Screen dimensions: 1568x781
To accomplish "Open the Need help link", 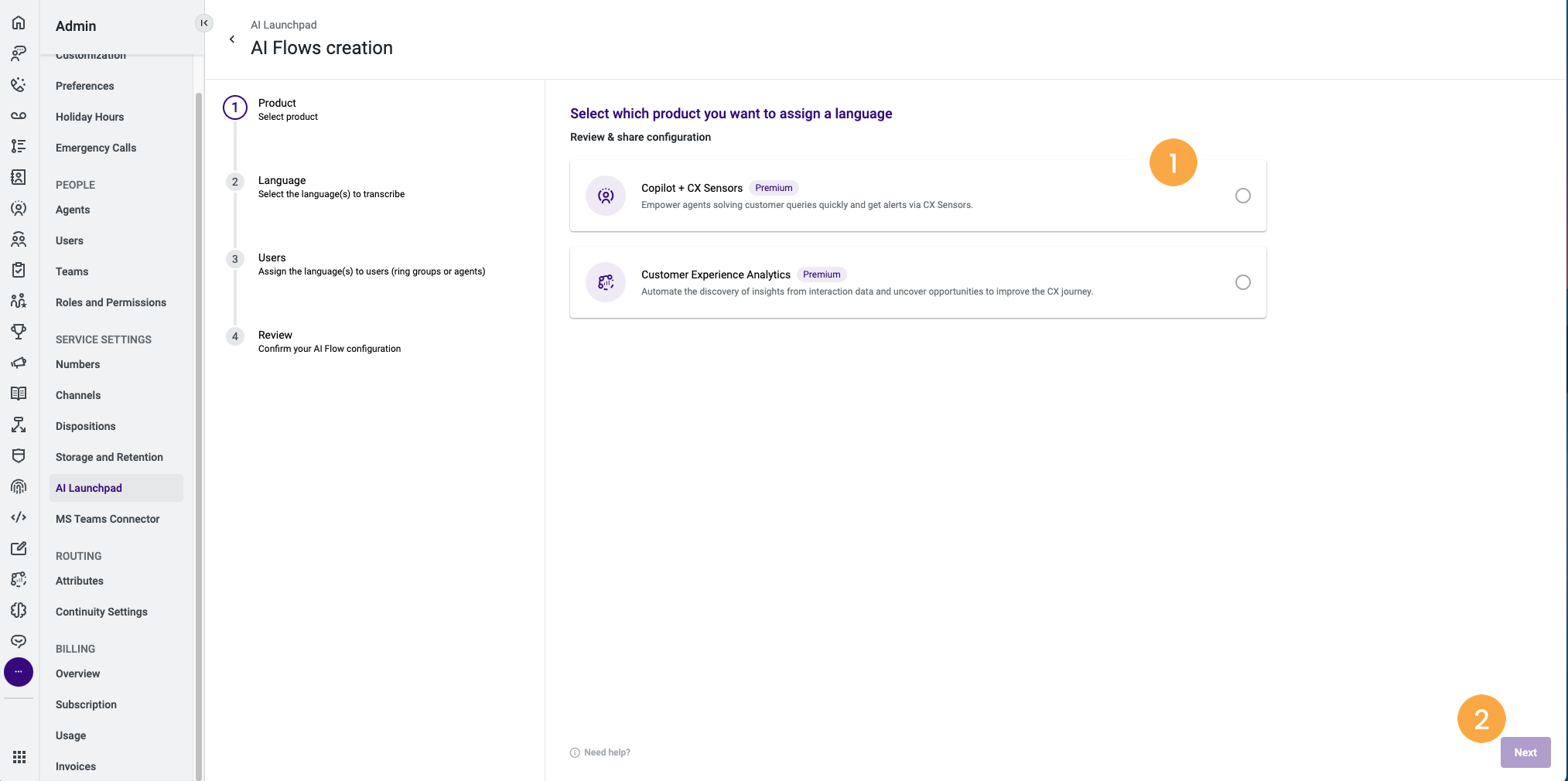I will click(x=606, y=752).
